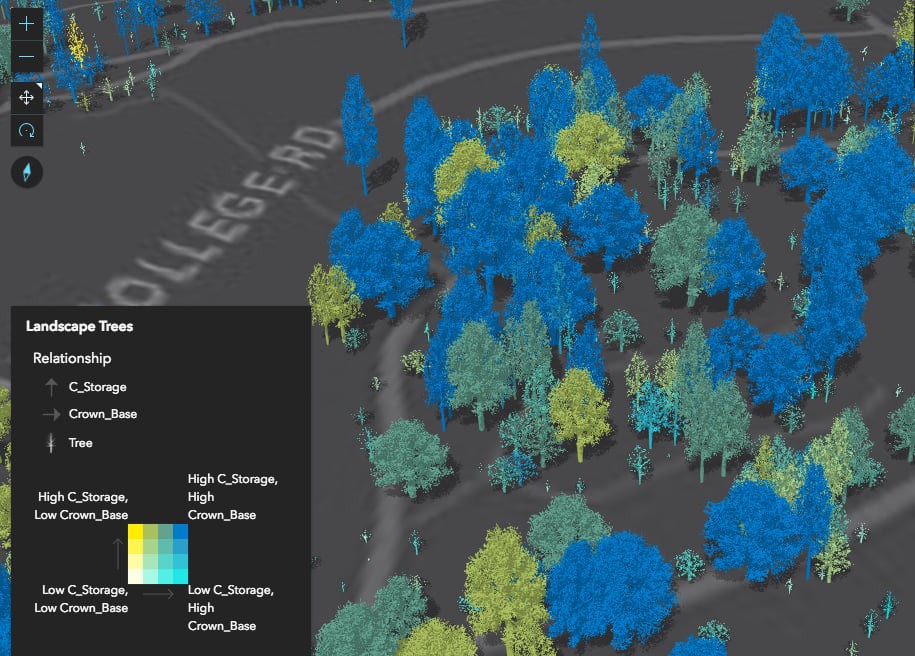The width and height of the screenshot is (915, 656).
Task: Click the Landscape Trees legend title
Action: point(79,326)
